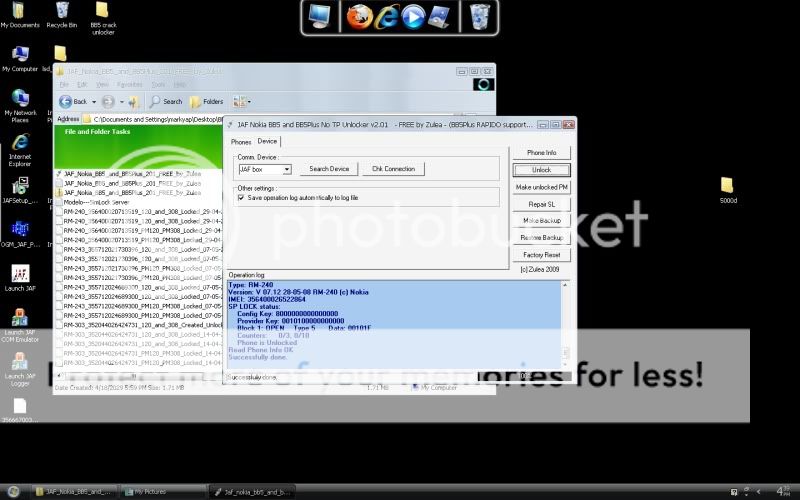Viewport: 800px width, 500px height.
Task: Open the Recycle Bin dock icon
Action: (481, 16)
